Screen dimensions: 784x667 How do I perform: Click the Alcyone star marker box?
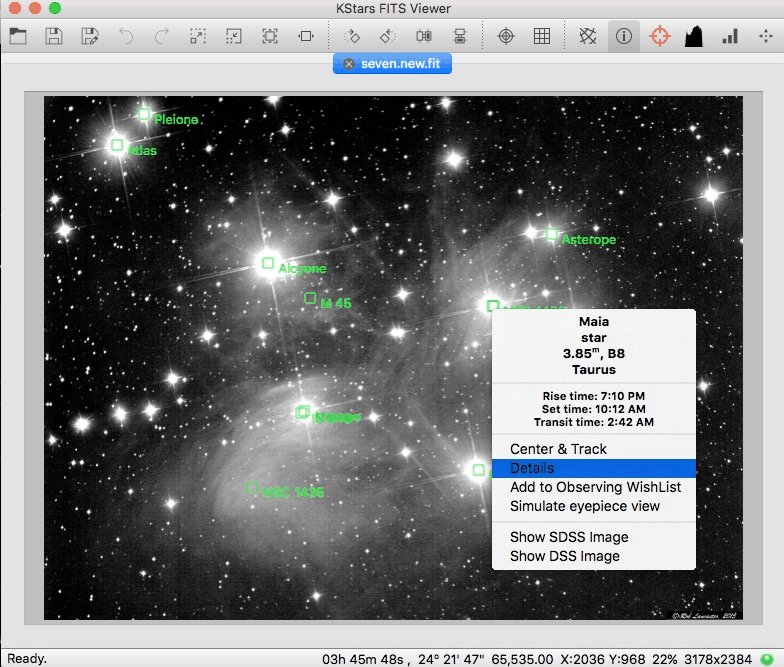pyautogui.click(x=268, y=263)
